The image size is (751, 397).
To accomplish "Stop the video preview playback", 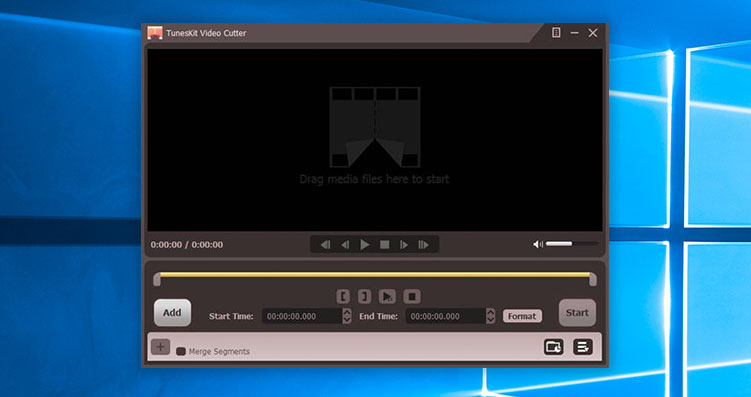I will click(x=385, y=245).
